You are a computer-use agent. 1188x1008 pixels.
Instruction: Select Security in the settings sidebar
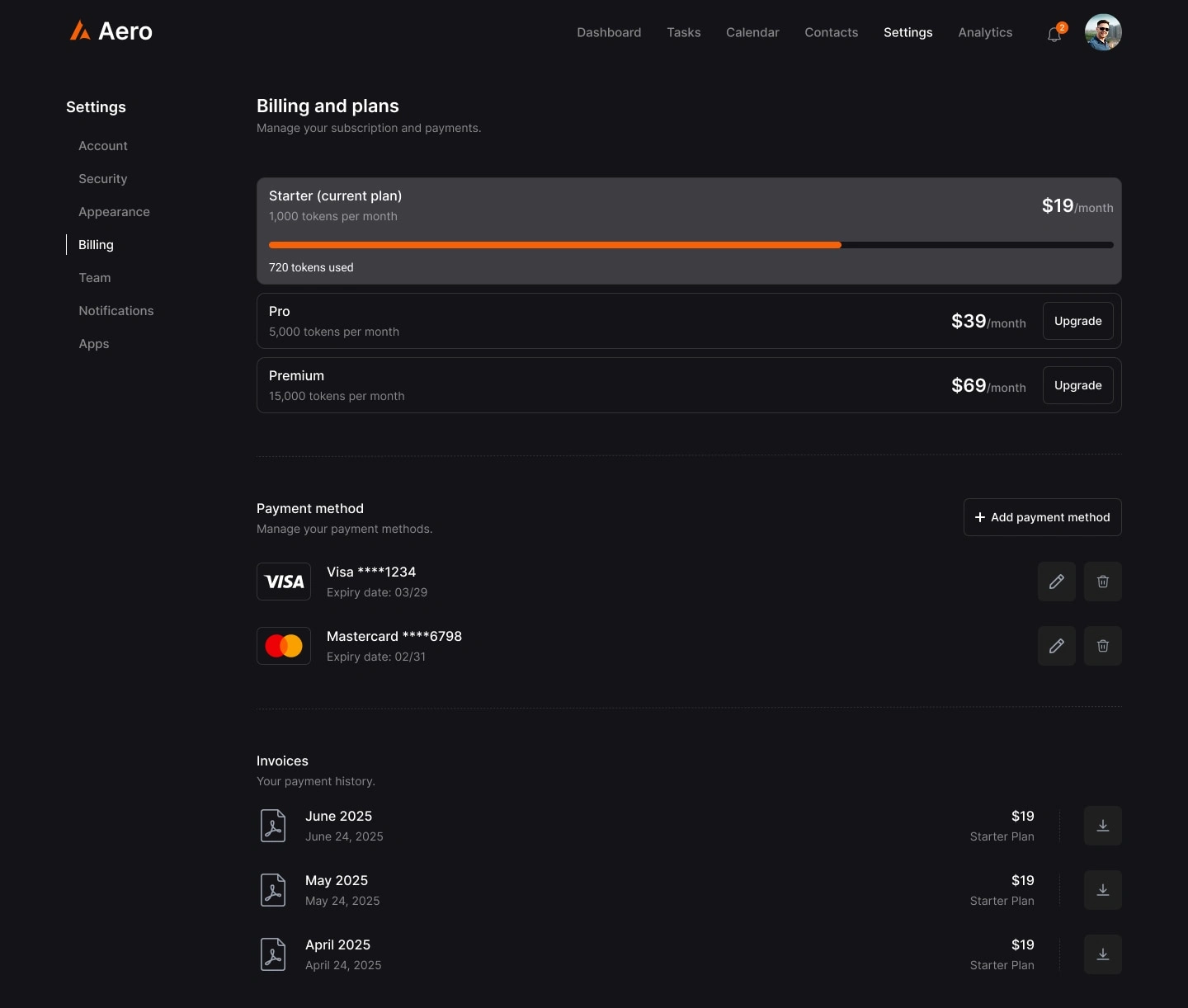(103, 179)
